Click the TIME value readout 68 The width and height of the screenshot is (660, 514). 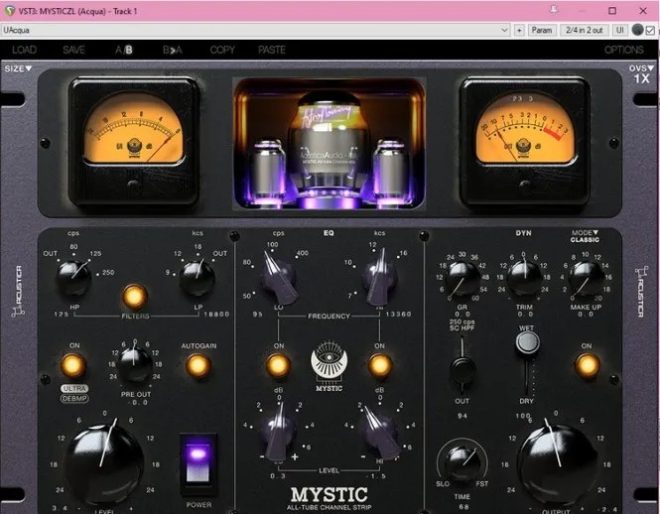coord(463,507)
